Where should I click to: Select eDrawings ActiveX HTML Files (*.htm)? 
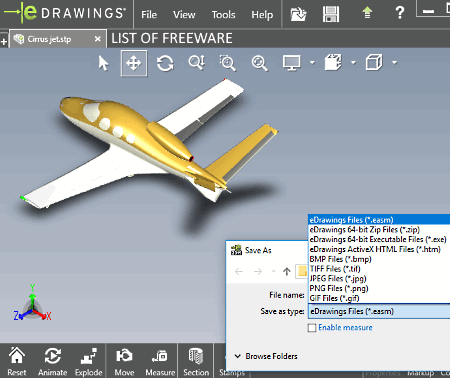379,249
